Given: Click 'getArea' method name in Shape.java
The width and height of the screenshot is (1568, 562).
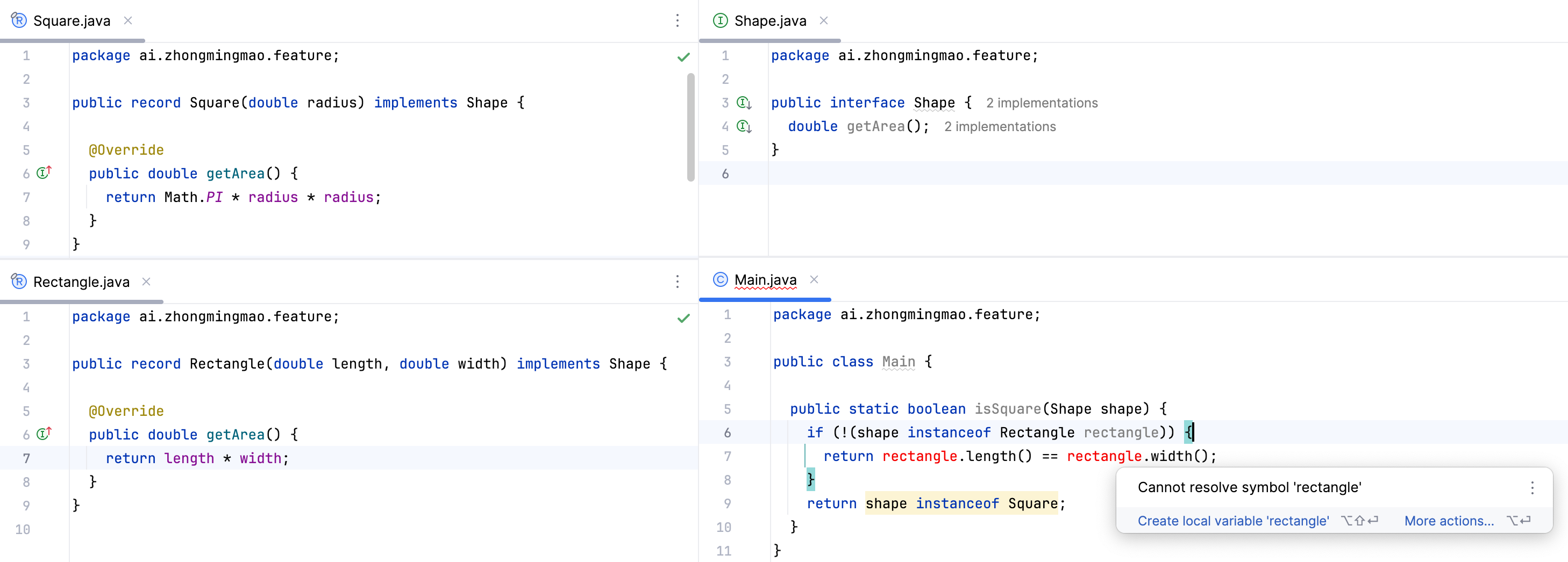Looking at the screenshot, I should click(875, 126).
